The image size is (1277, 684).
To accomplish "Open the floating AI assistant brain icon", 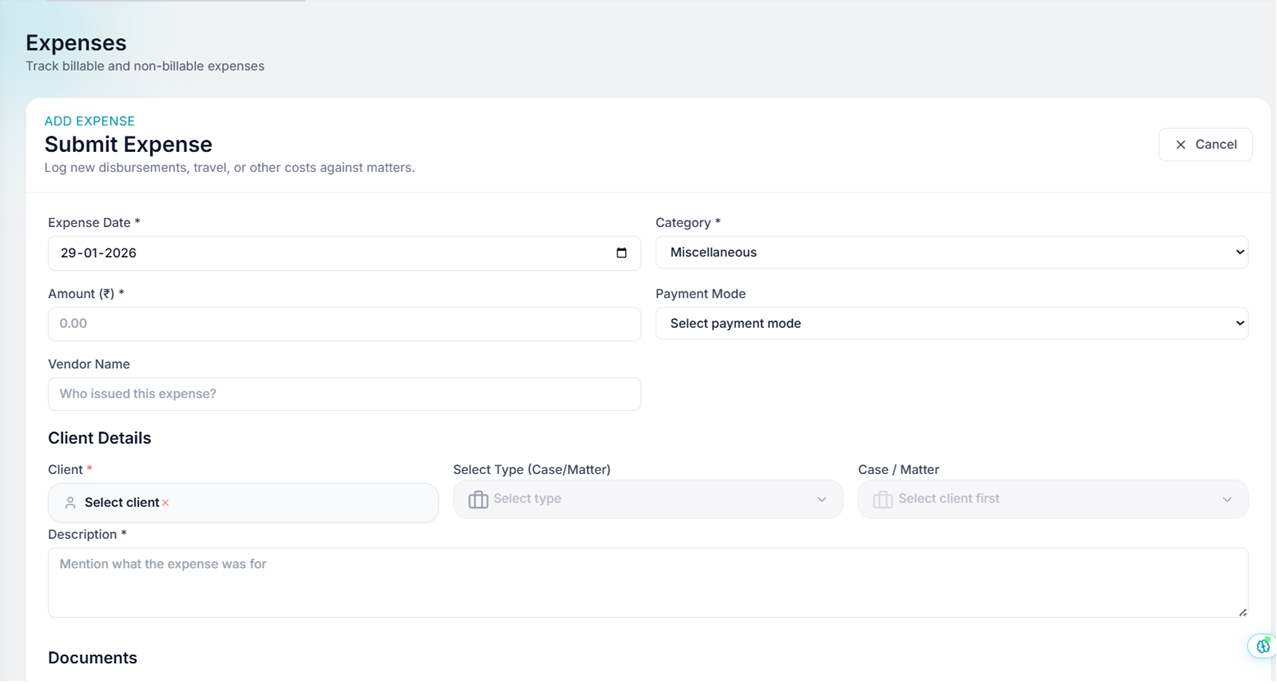I will click(1262, 647).
